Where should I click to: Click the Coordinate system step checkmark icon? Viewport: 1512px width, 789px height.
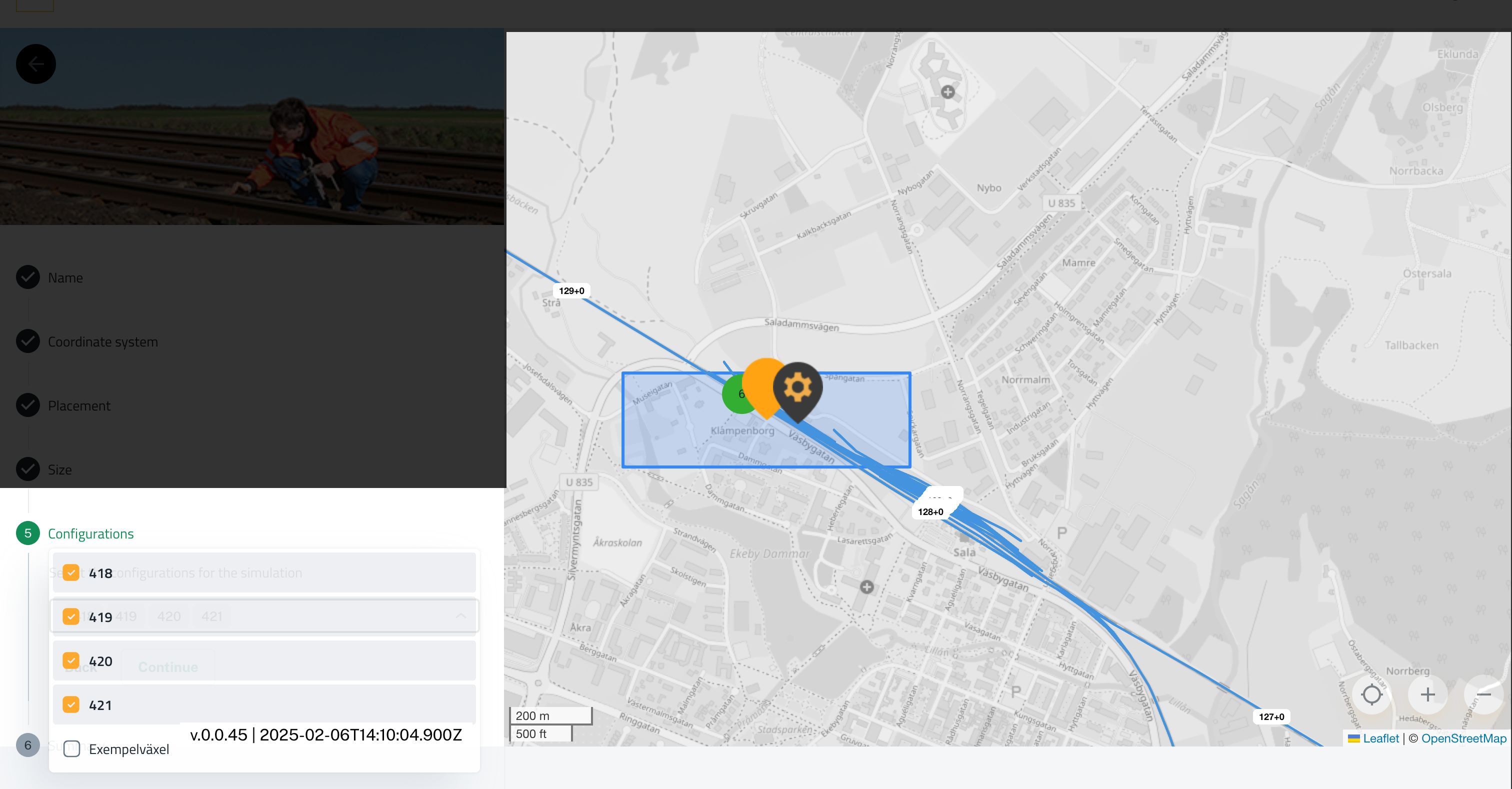[27, 341]
